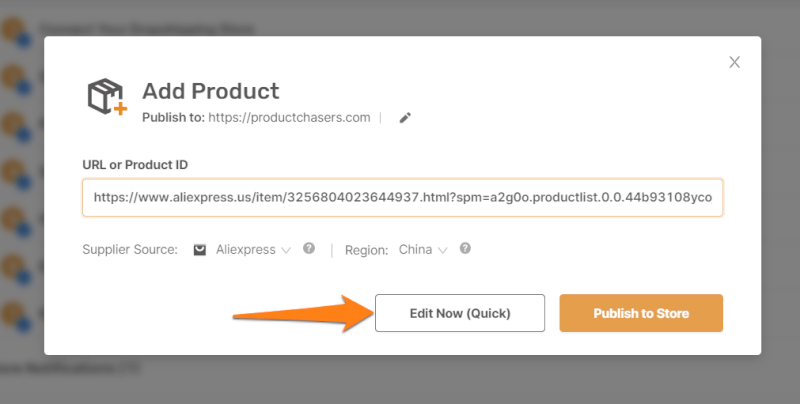
Task: Open help icon beside Region China
Action: (465, 249)
